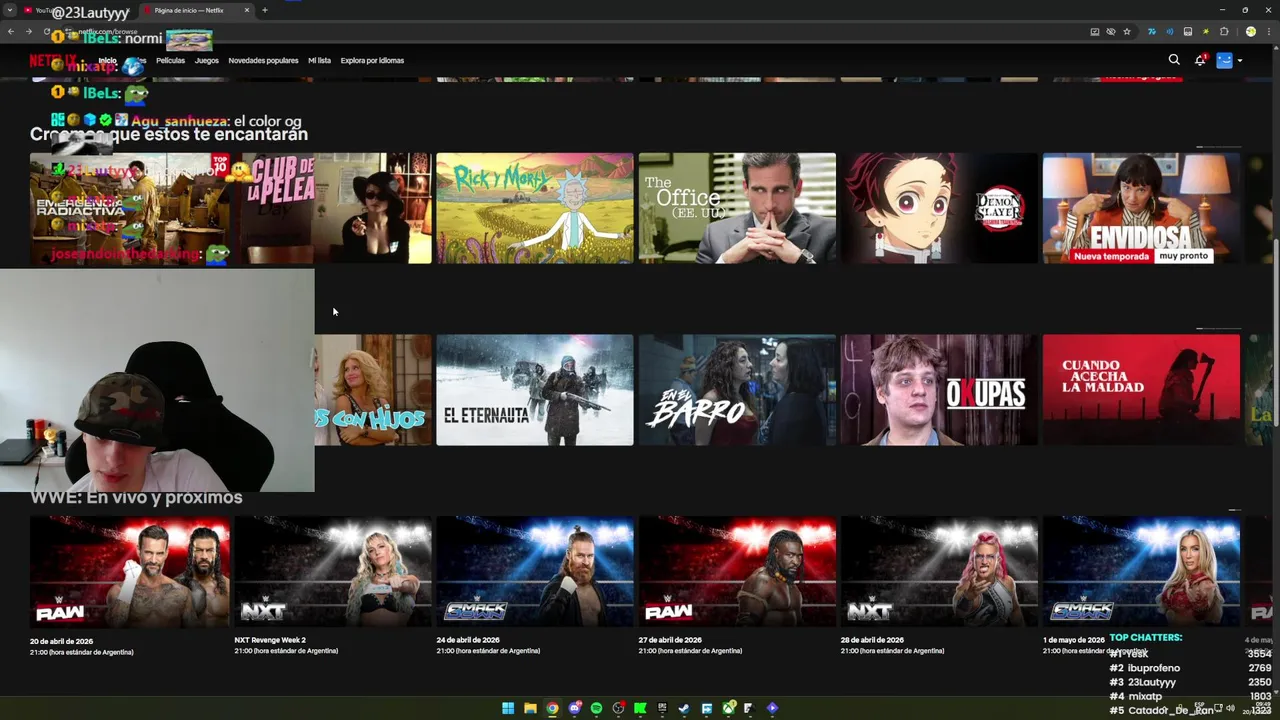
Task: Open the En el Barro thumbnail
Action: tap(737, 390)
